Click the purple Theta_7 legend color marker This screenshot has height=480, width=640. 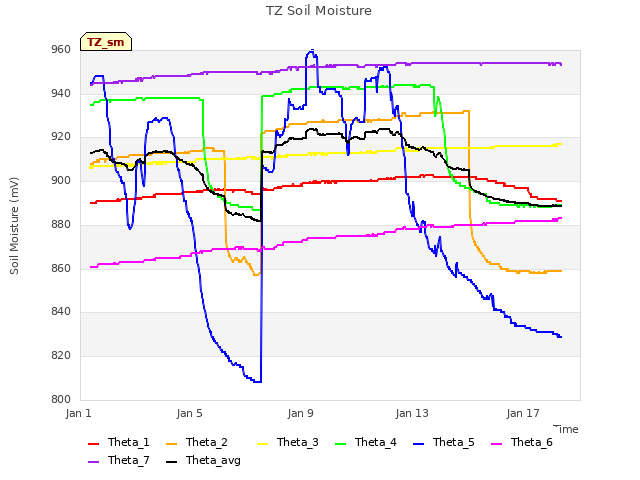point(93,462)
